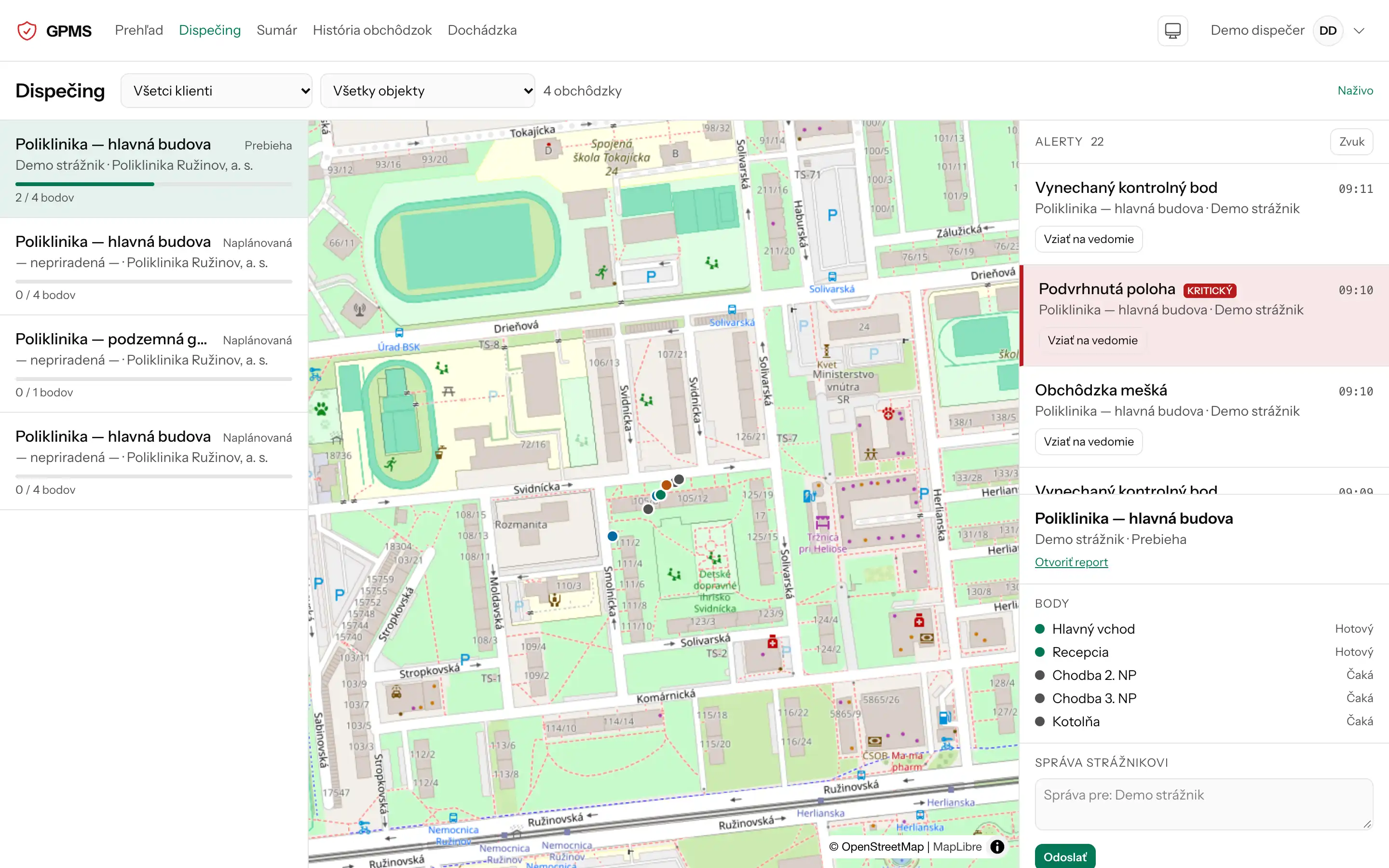
Task: Click the orange checkpoint marker on map
Action: pyautogui.click(x=667, y=485)
